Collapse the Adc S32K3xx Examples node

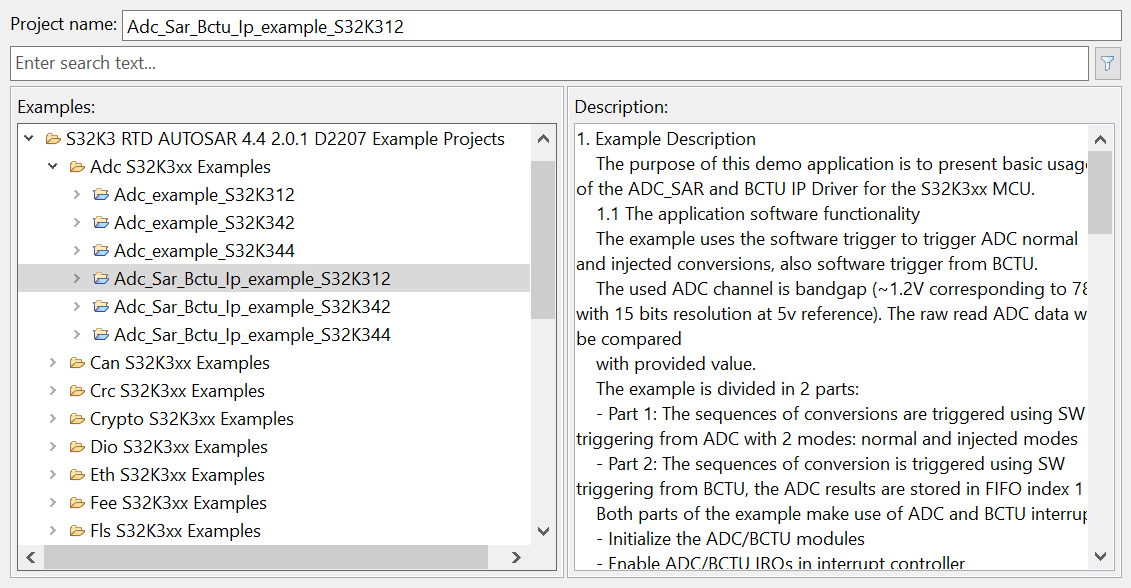tap(52, 166)
